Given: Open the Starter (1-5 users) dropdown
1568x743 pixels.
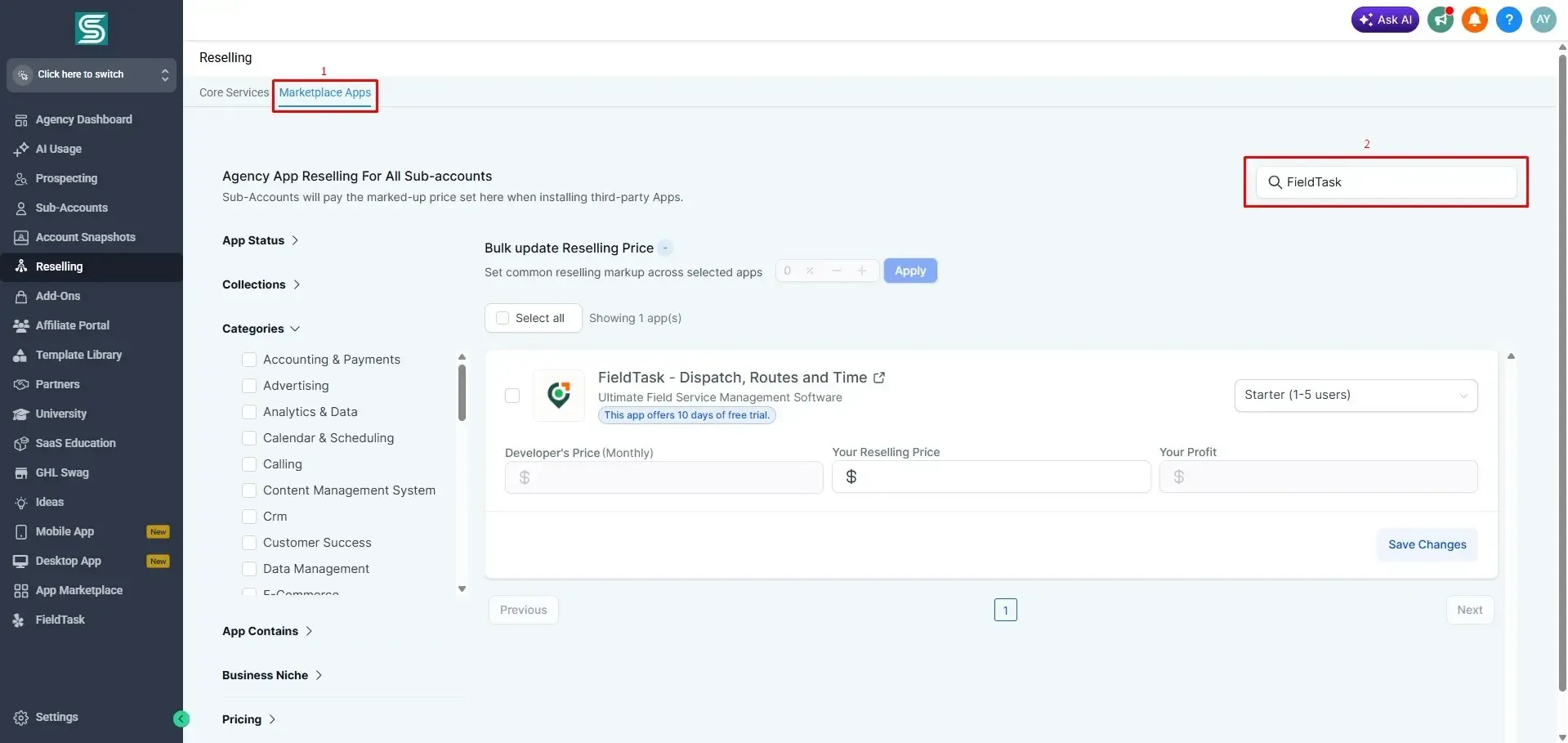Looking at the screenshot, I should coord(1356,396).
